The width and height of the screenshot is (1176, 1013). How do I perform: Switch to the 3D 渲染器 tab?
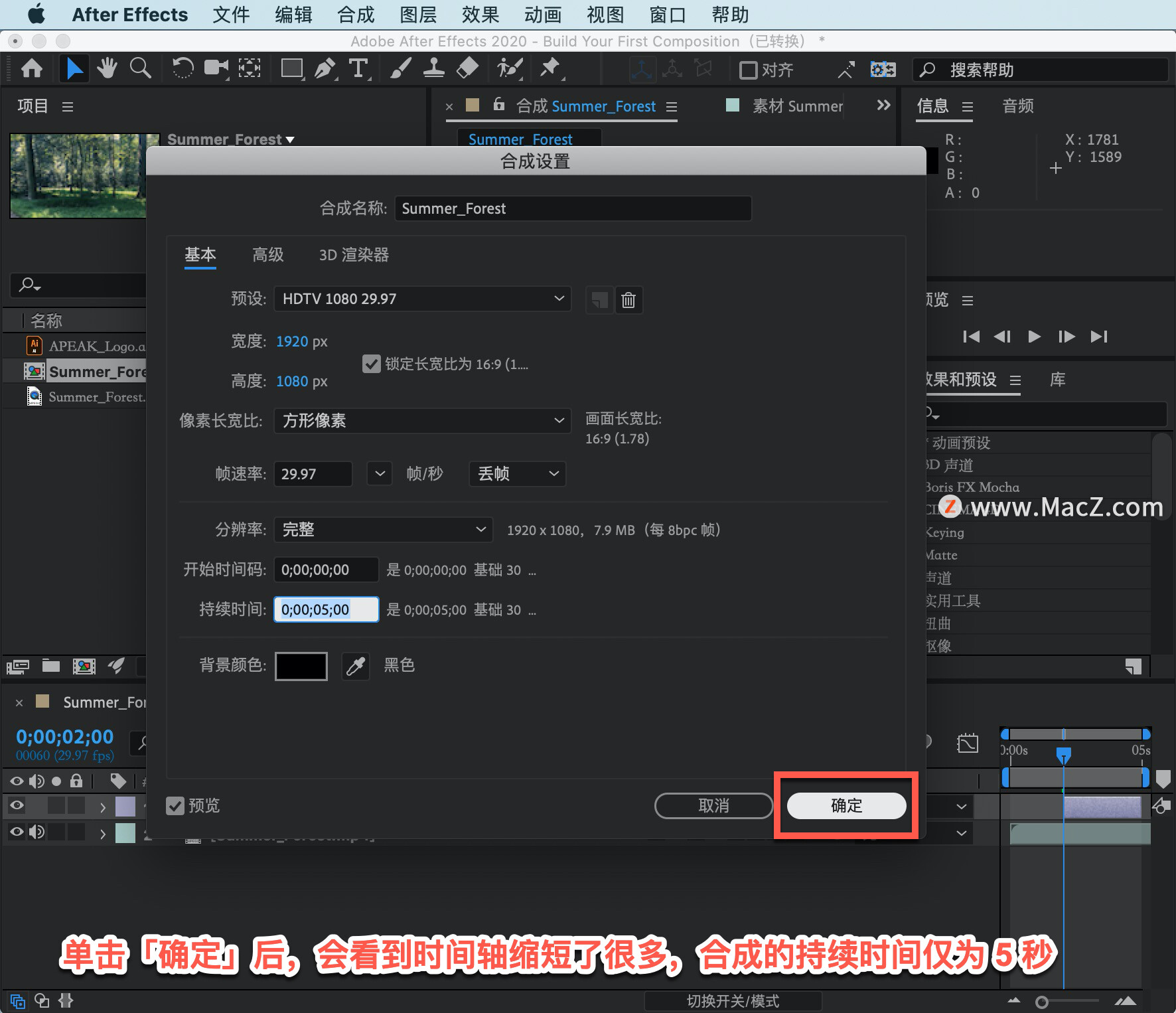(354, 255)
